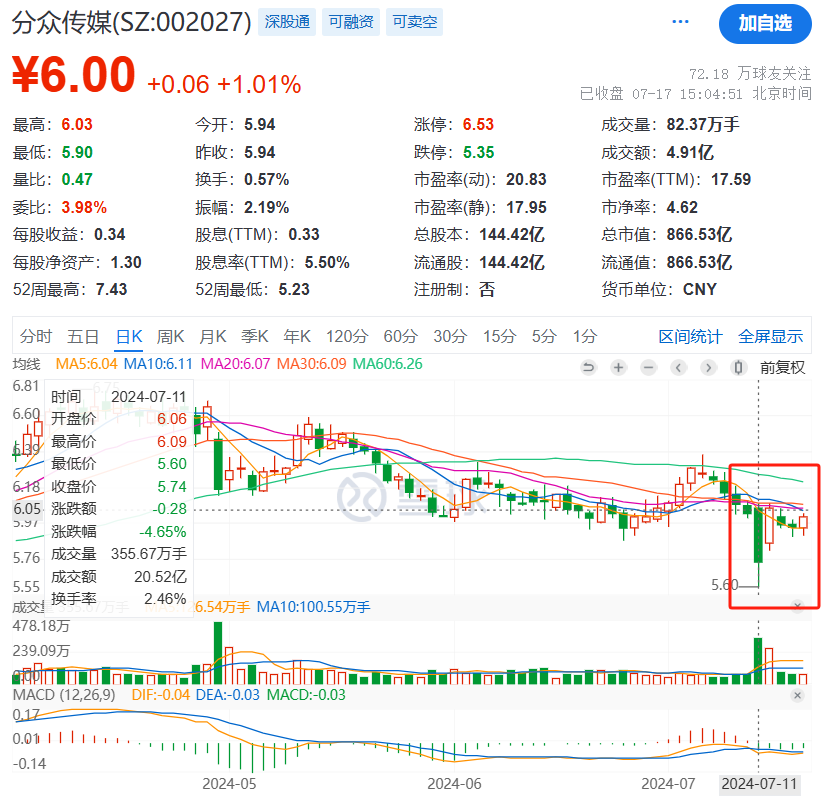
Task: Switch to the 60分 interval tab
Action: coord(400,336)
